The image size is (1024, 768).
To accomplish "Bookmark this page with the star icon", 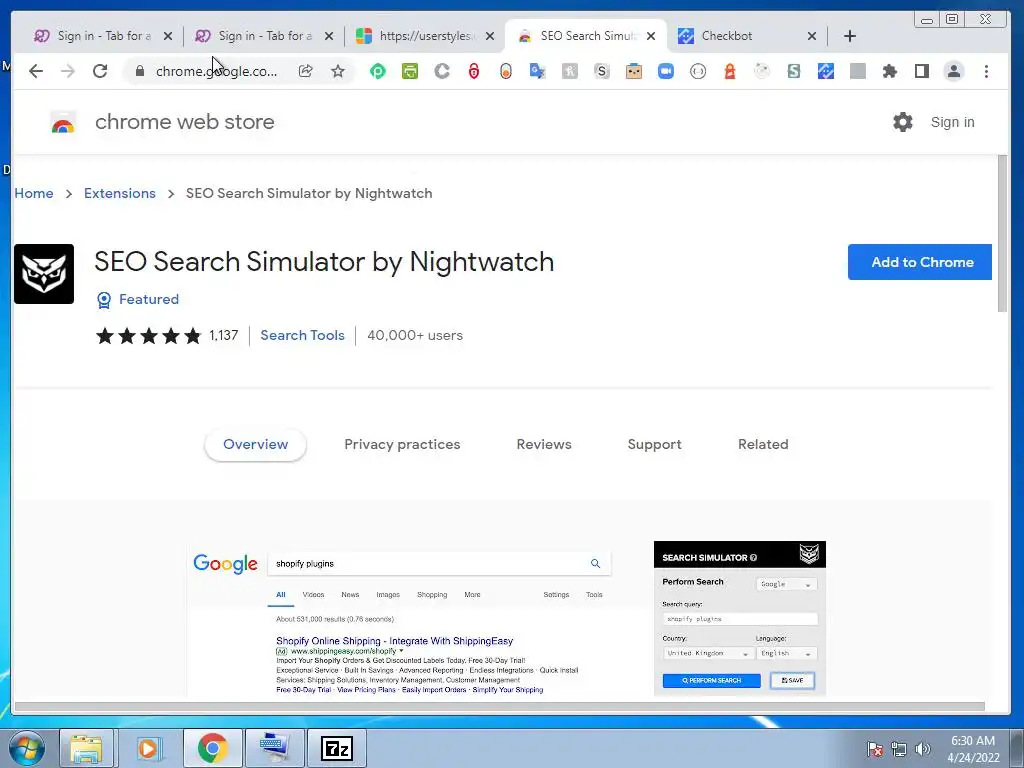I will pyautogui.click(x=338, y=71).
